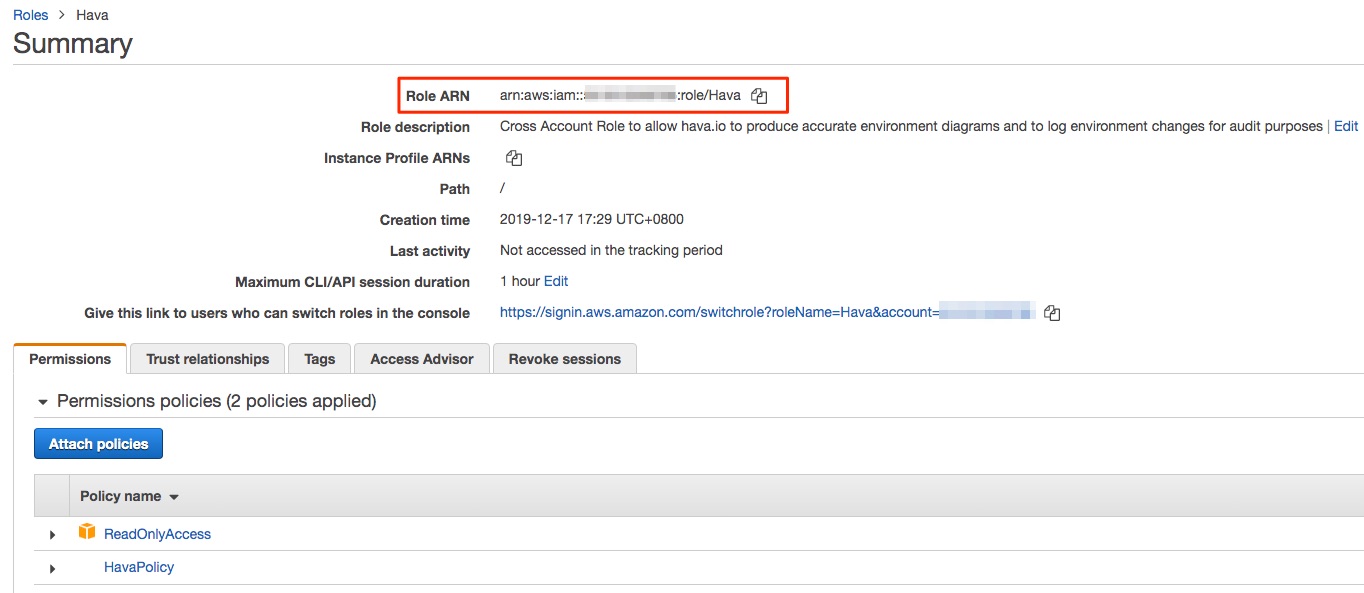Expand the ReadOnlyAccess policy row
This screenshot has width=1364, height=593.
52,535
